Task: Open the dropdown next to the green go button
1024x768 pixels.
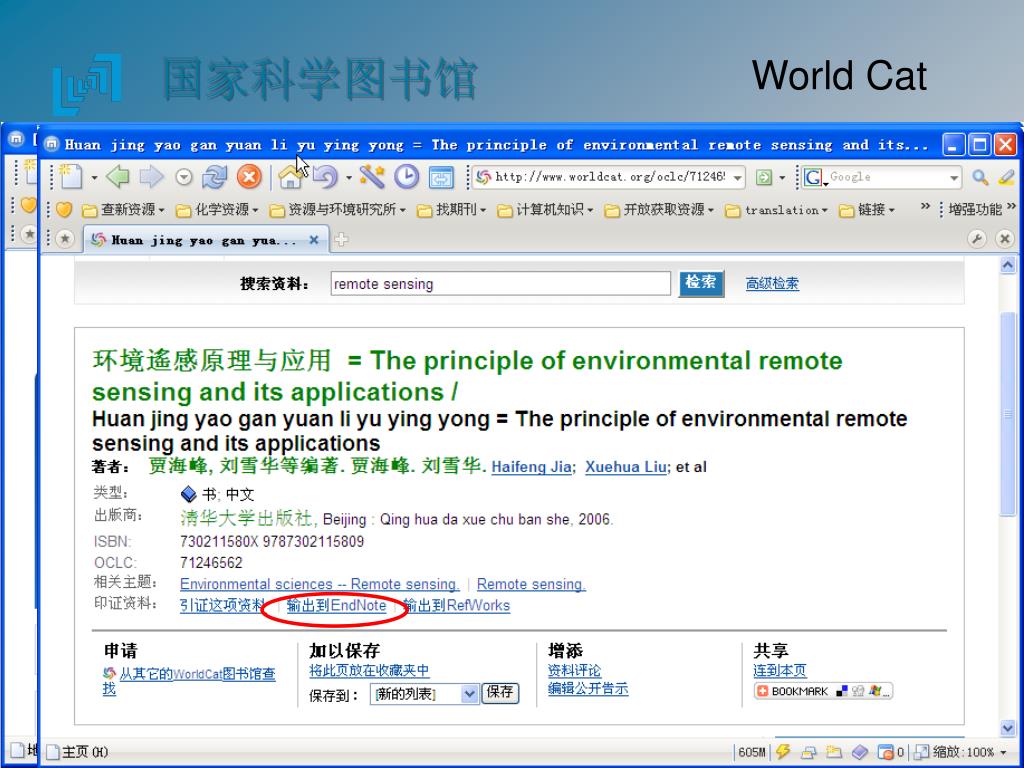Action: coord(782,177)
